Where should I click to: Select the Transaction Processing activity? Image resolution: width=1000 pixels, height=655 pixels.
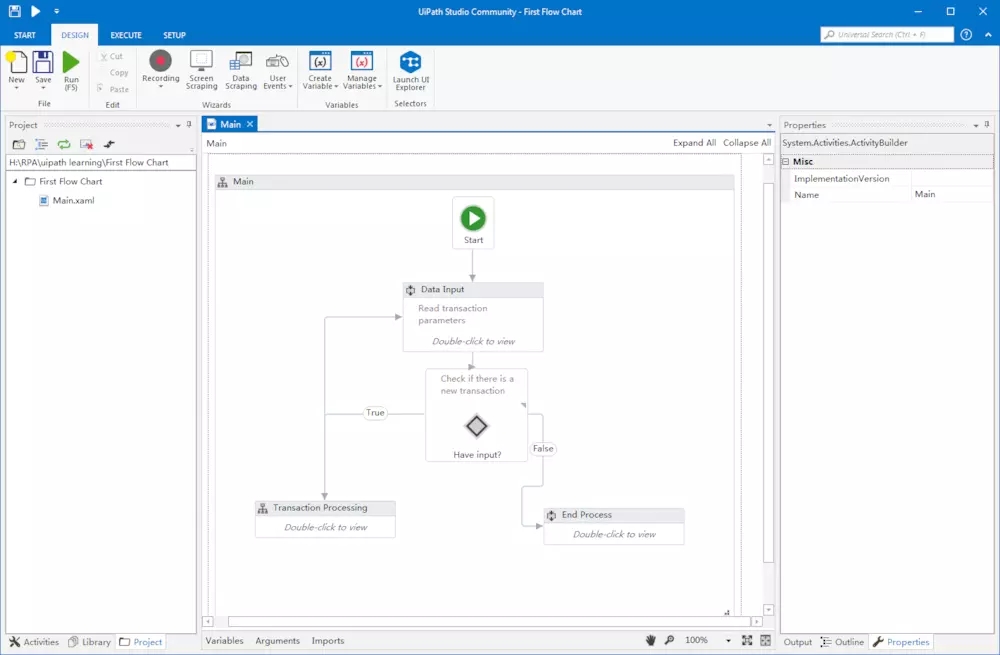point(325,519)
